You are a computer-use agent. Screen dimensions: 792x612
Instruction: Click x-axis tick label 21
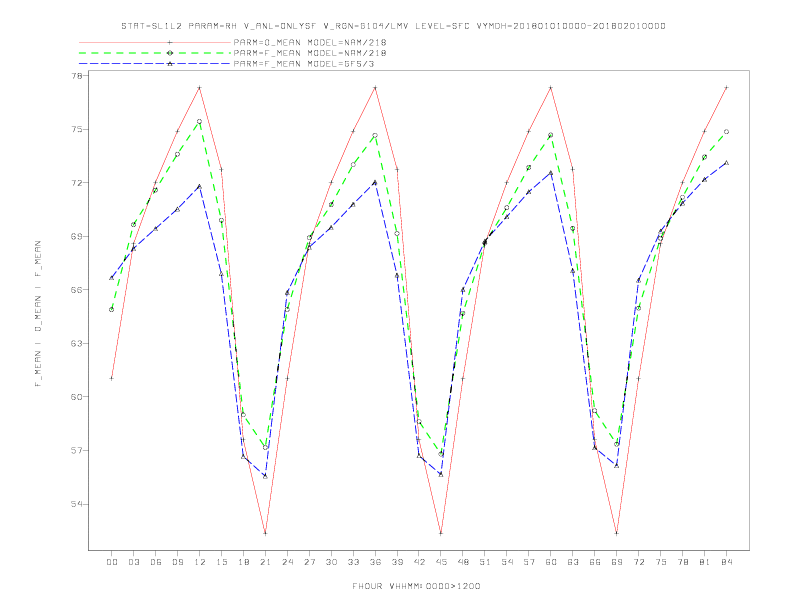coord(265,562)
